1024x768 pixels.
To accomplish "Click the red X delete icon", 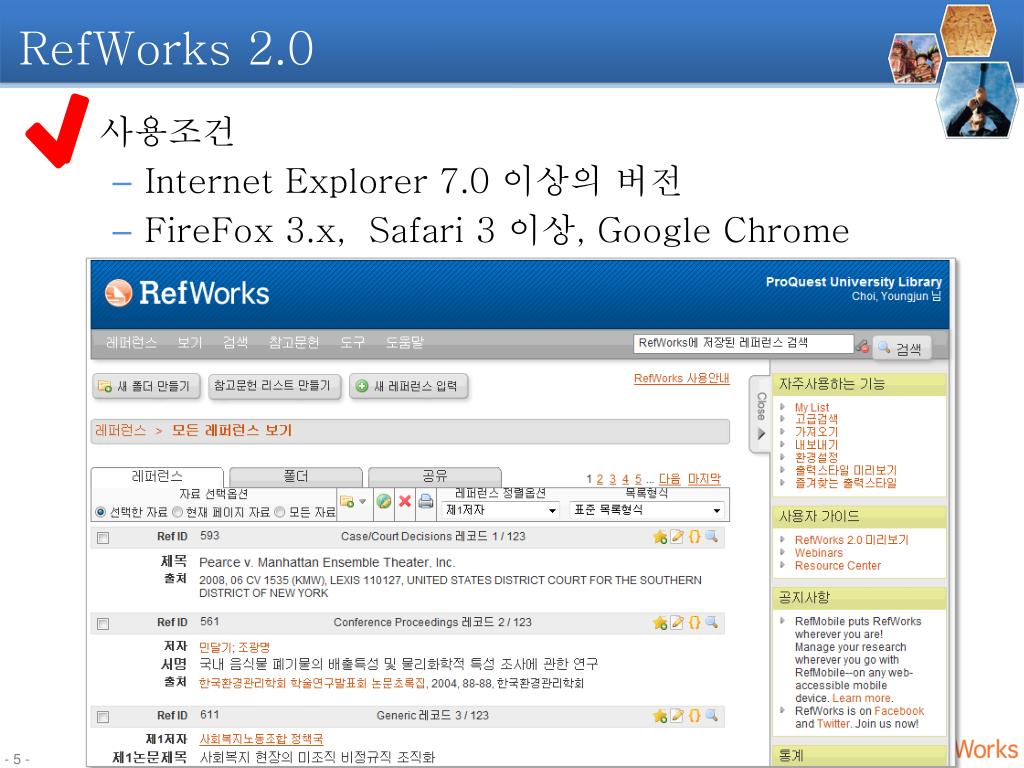I will (405, 502).
